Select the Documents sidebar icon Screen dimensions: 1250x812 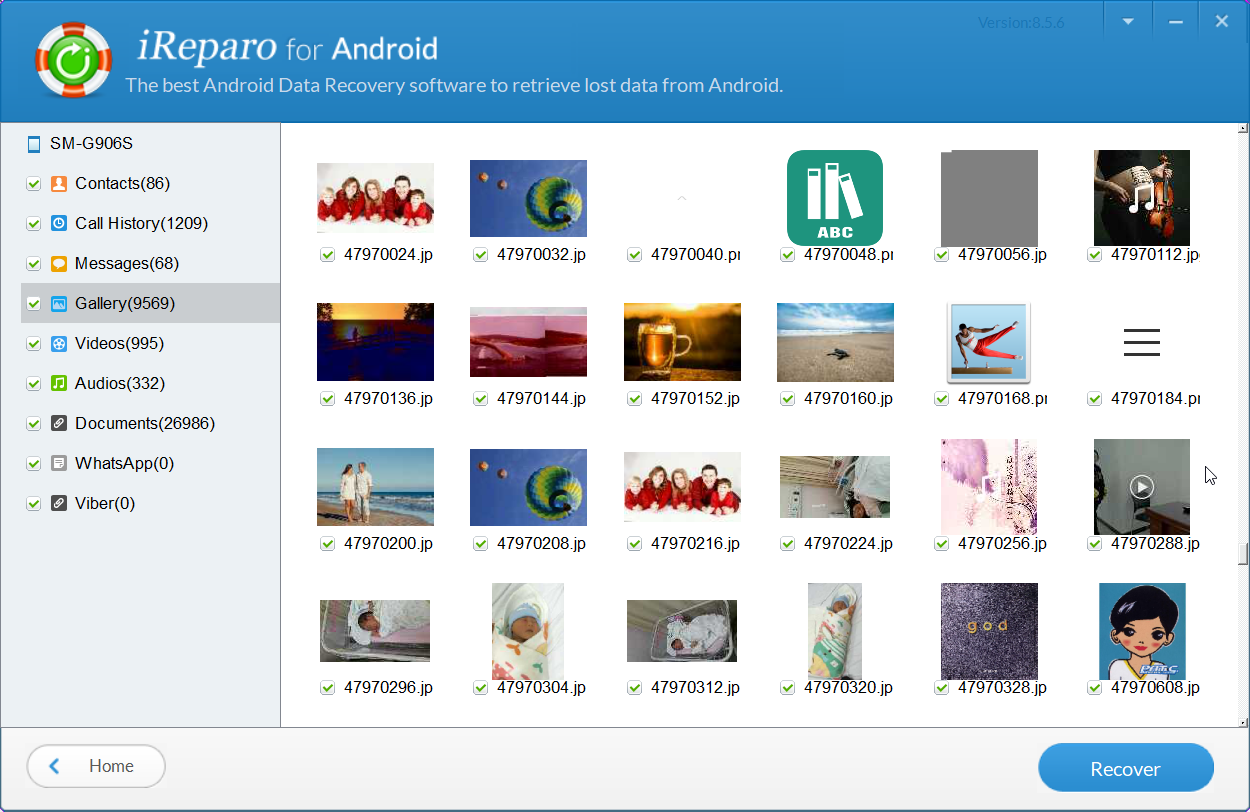coord(59,423)
